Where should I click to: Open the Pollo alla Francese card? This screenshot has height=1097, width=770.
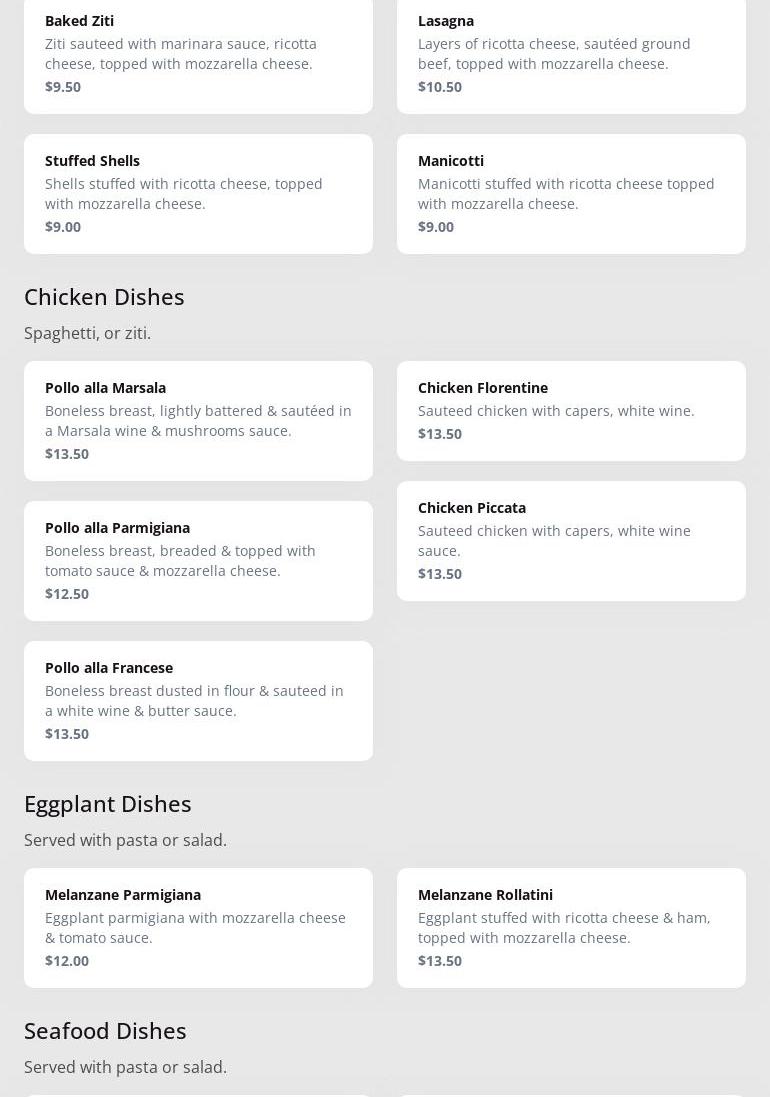pyautogui.click(x=198, y=700)
